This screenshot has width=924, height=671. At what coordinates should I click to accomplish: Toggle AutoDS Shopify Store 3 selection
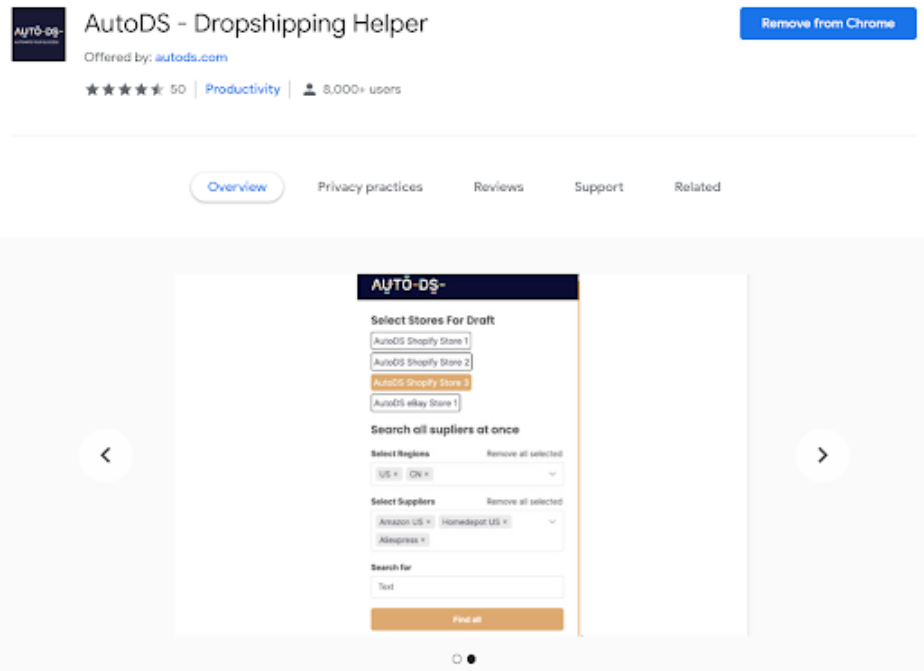click(421, 382)
